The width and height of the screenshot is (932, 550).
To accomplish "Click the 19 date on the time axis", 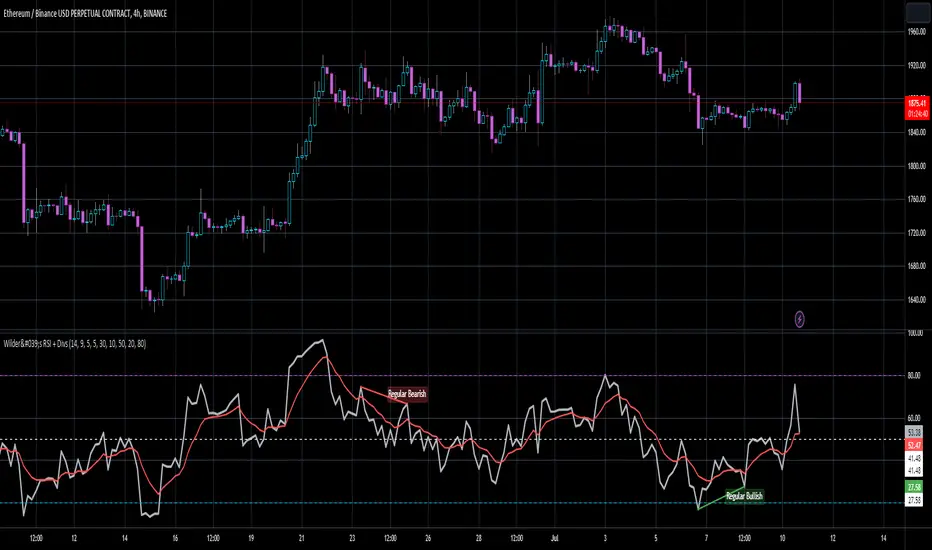I will (251, 538).
